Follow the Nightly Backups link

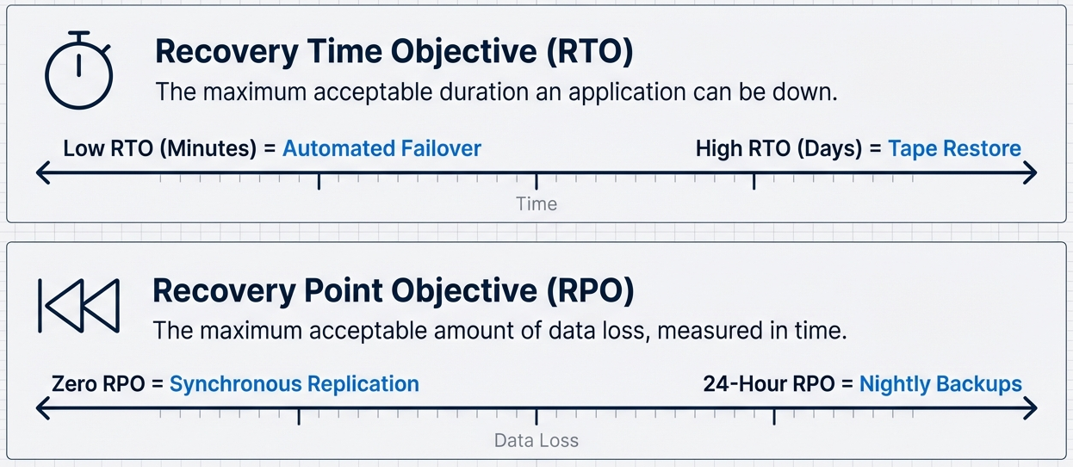940,384
